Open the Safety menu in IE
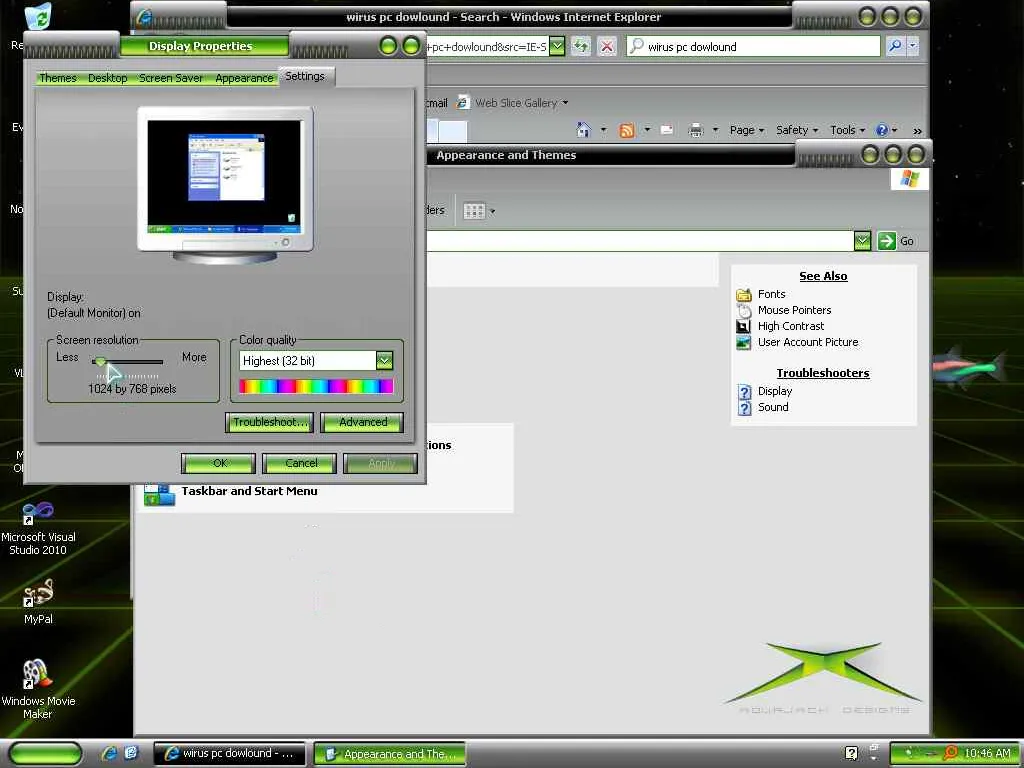 (x=797, y=130)
